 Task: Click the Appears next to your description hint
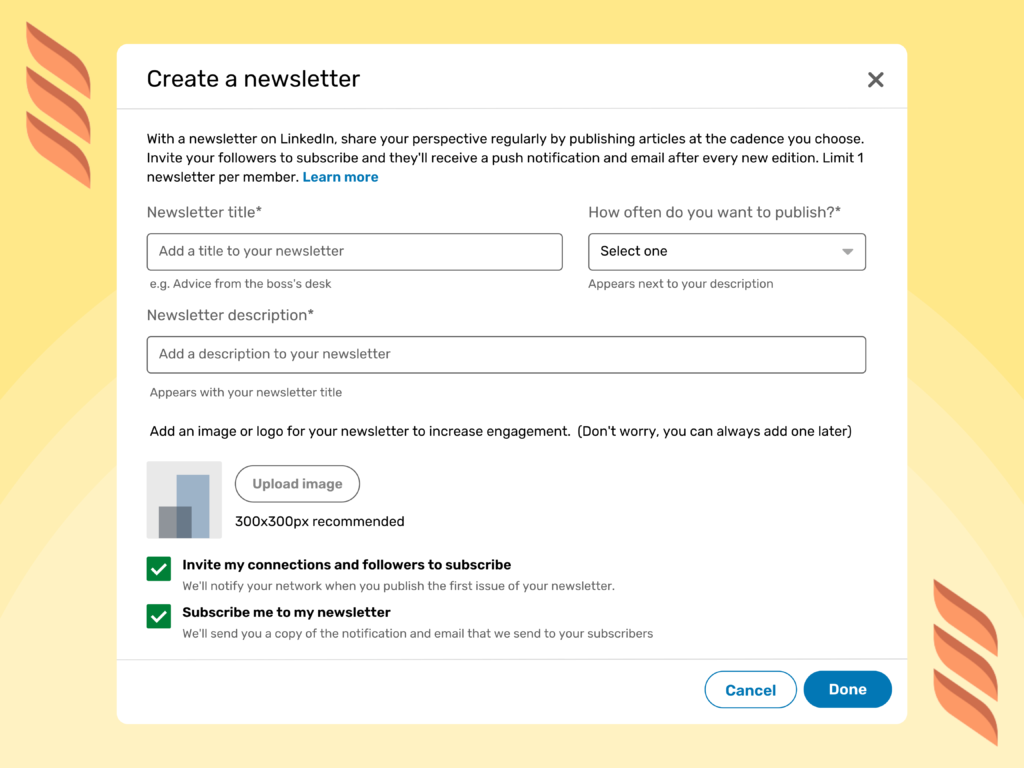680,283
